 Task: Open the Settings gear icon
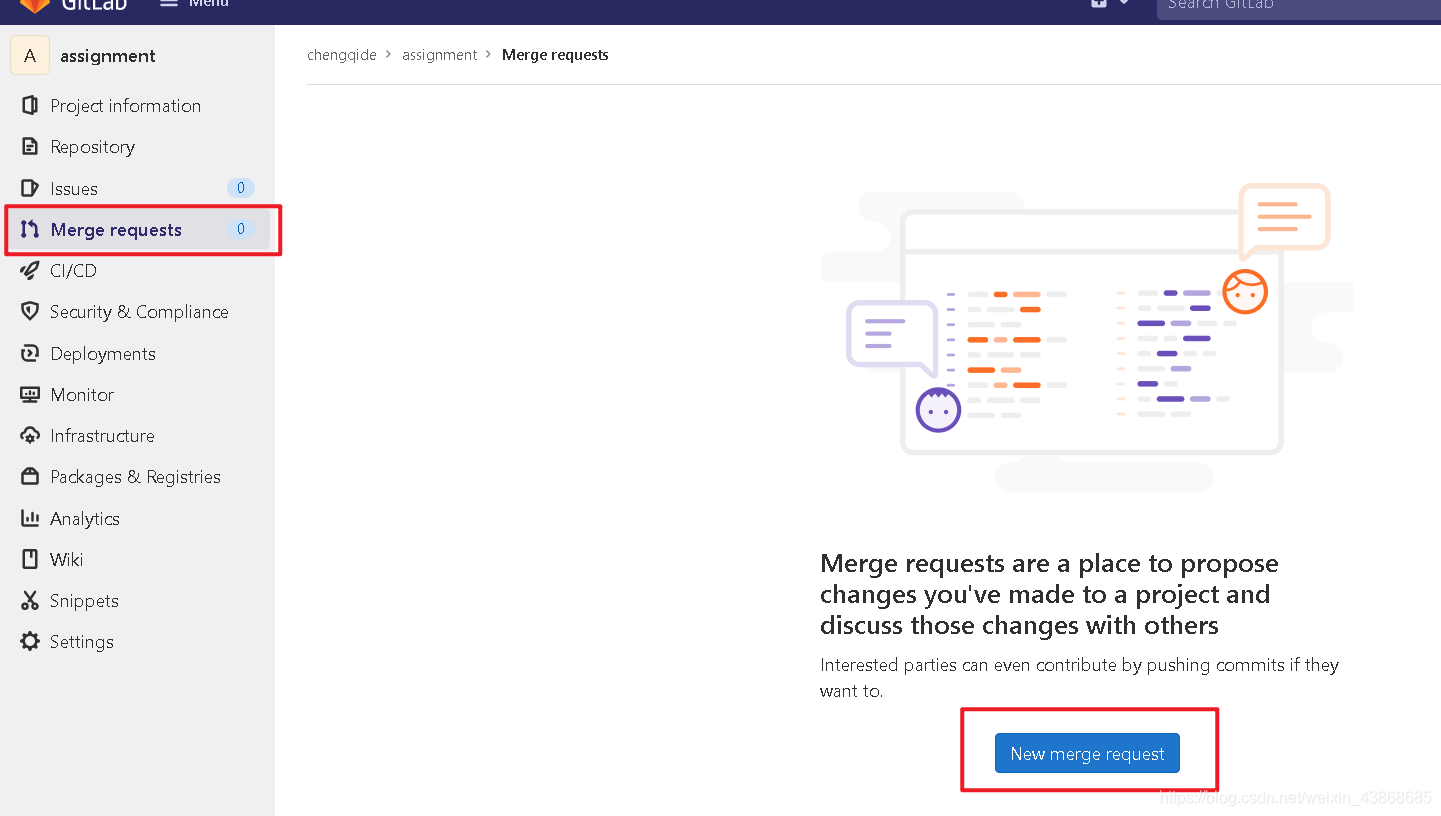click(30, 641)
